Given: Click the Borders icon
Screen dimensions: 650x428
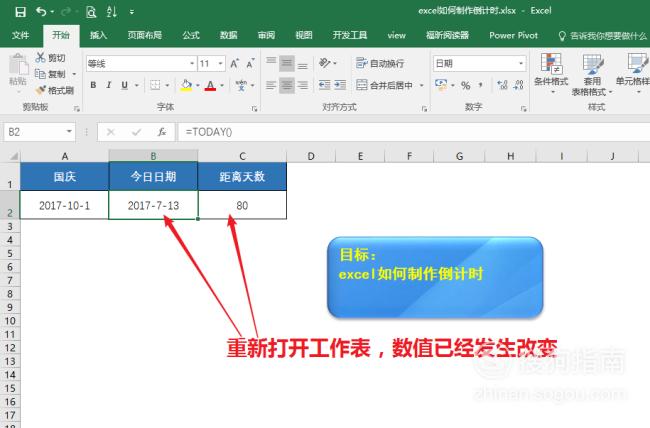Looking at the screenshot, I should tap(155, 85).
